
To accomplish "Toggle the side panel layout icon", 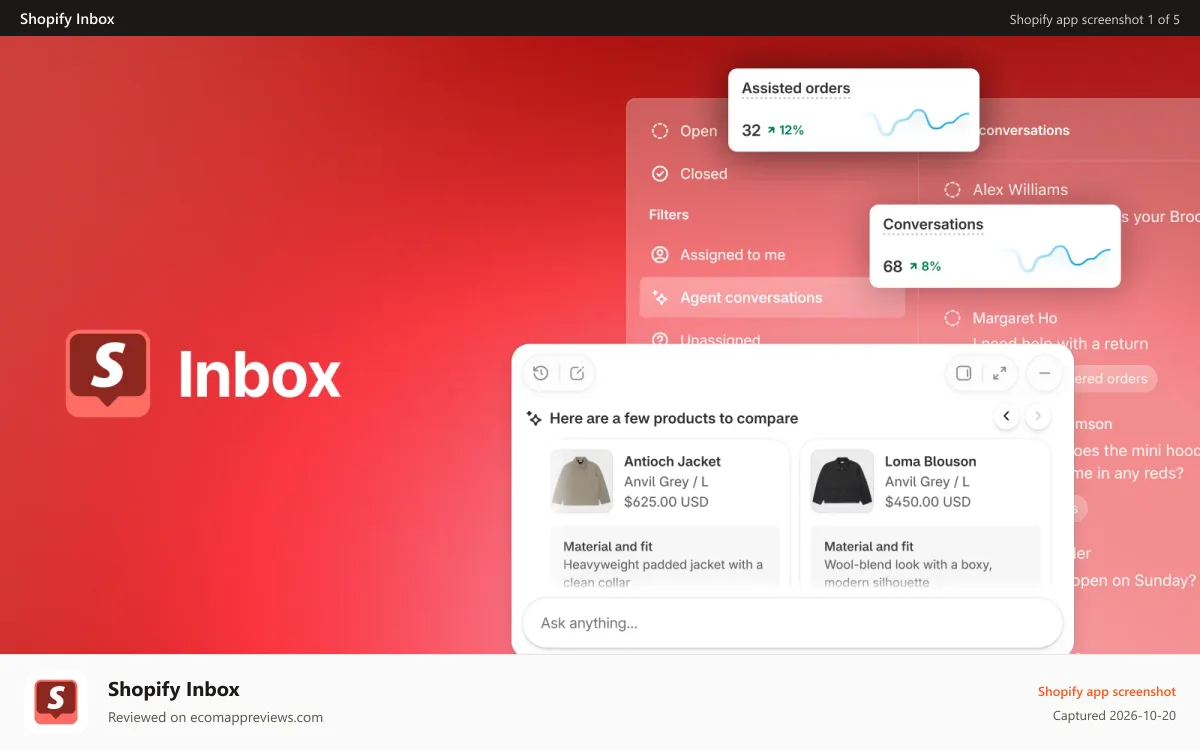I will 963,373.
